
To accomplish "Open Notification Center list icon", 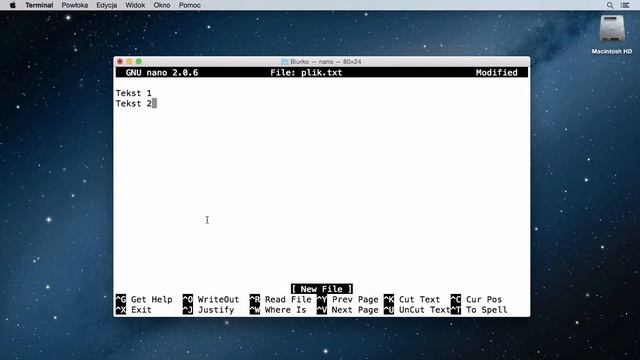I will pyautogui.click(x=625, y=5).
